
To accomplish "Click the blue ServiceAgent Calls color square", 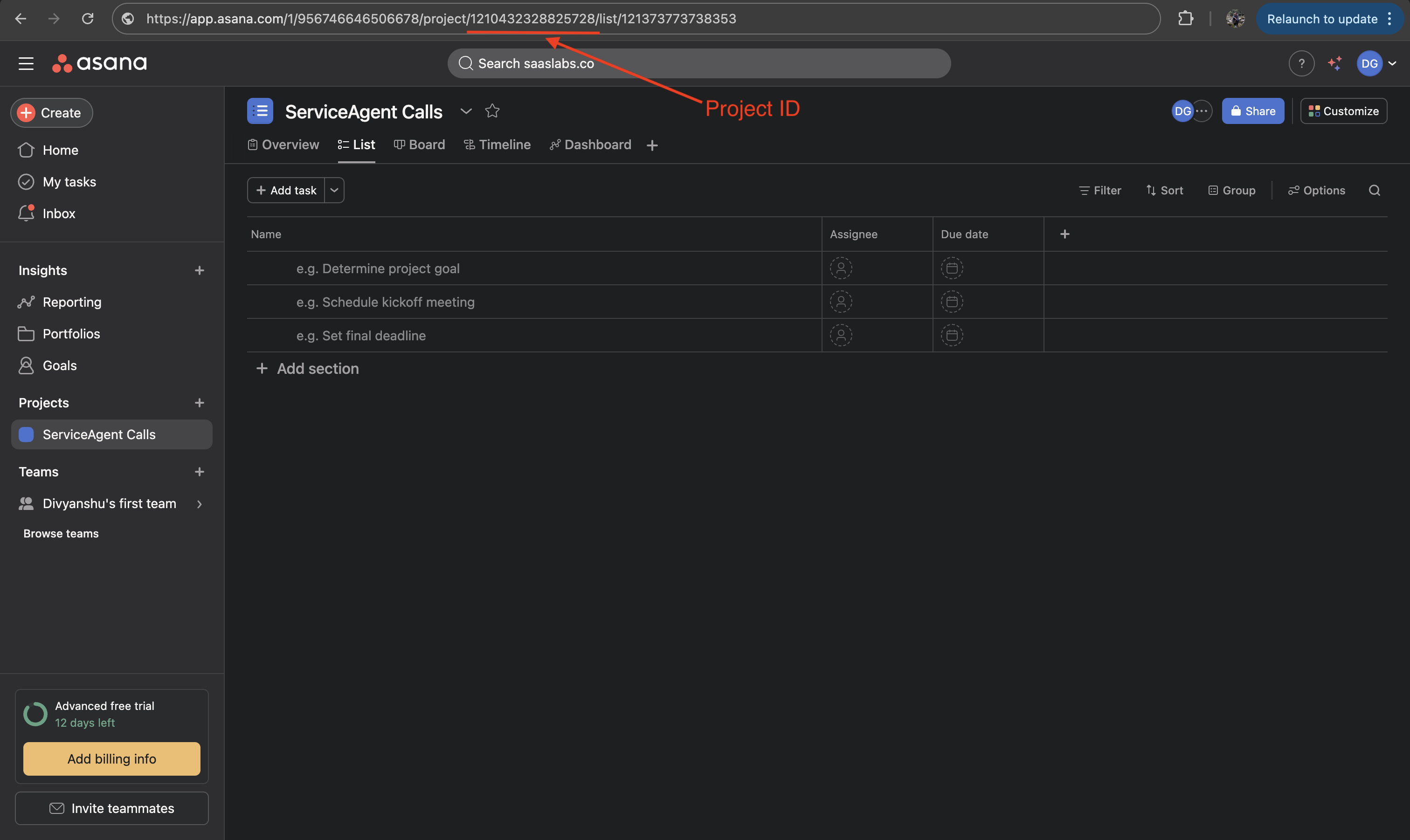I will click(26, 435).
